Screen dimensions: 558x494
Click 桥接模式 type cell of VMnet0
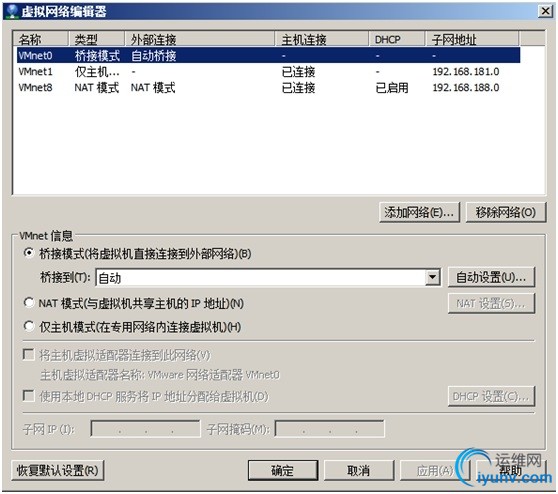[x=97, y=56]
